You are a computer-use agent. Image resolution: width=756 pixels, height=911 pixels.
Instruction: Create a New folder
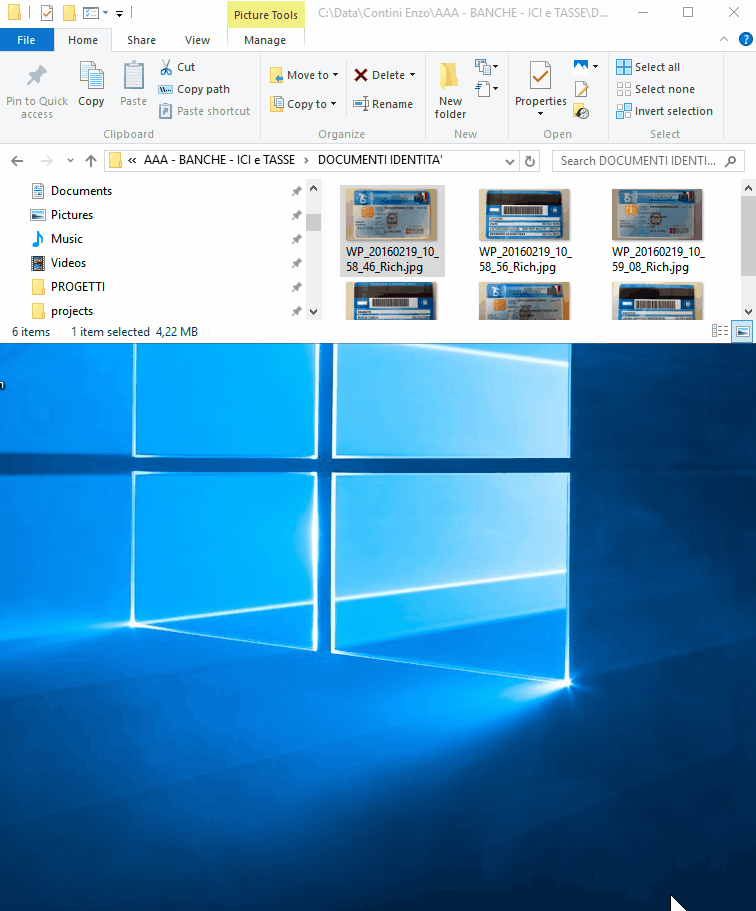(450, 90)
